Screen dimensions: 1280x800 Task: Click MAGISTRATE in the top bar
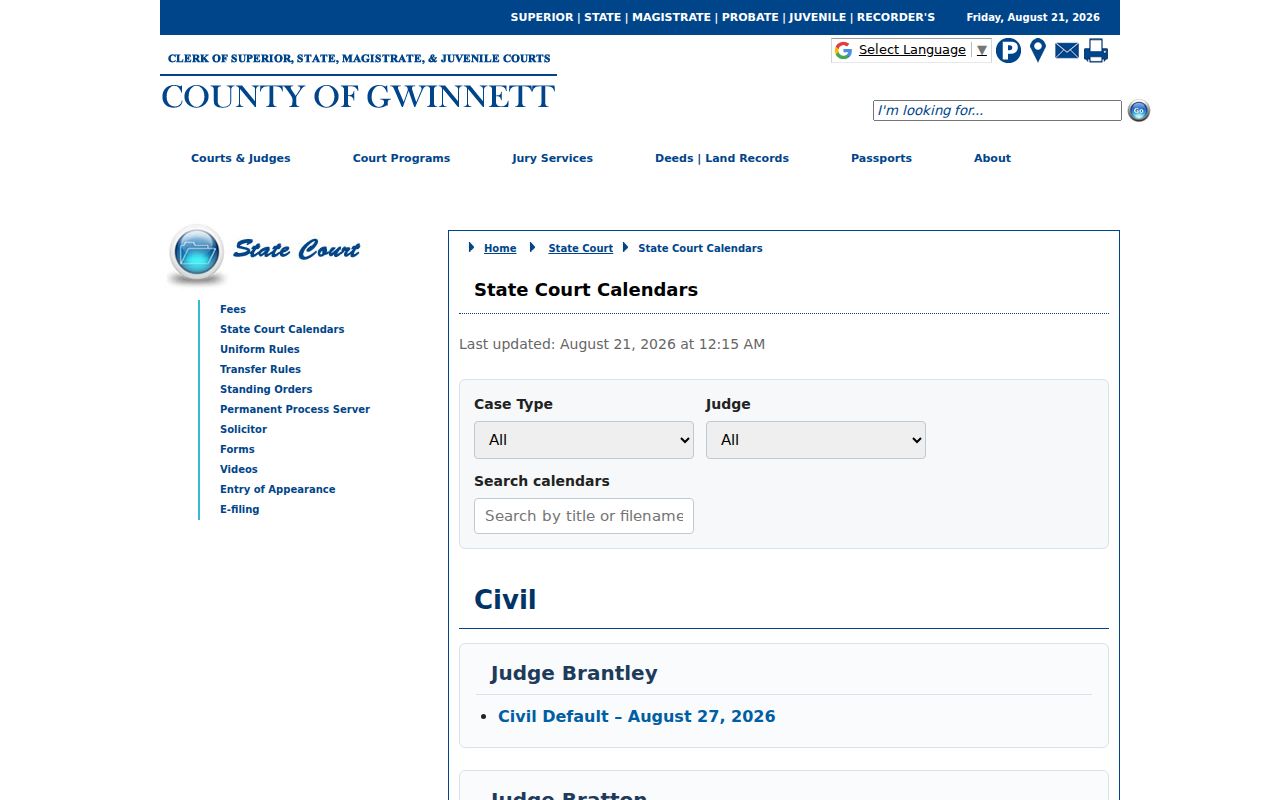(671, 17)
